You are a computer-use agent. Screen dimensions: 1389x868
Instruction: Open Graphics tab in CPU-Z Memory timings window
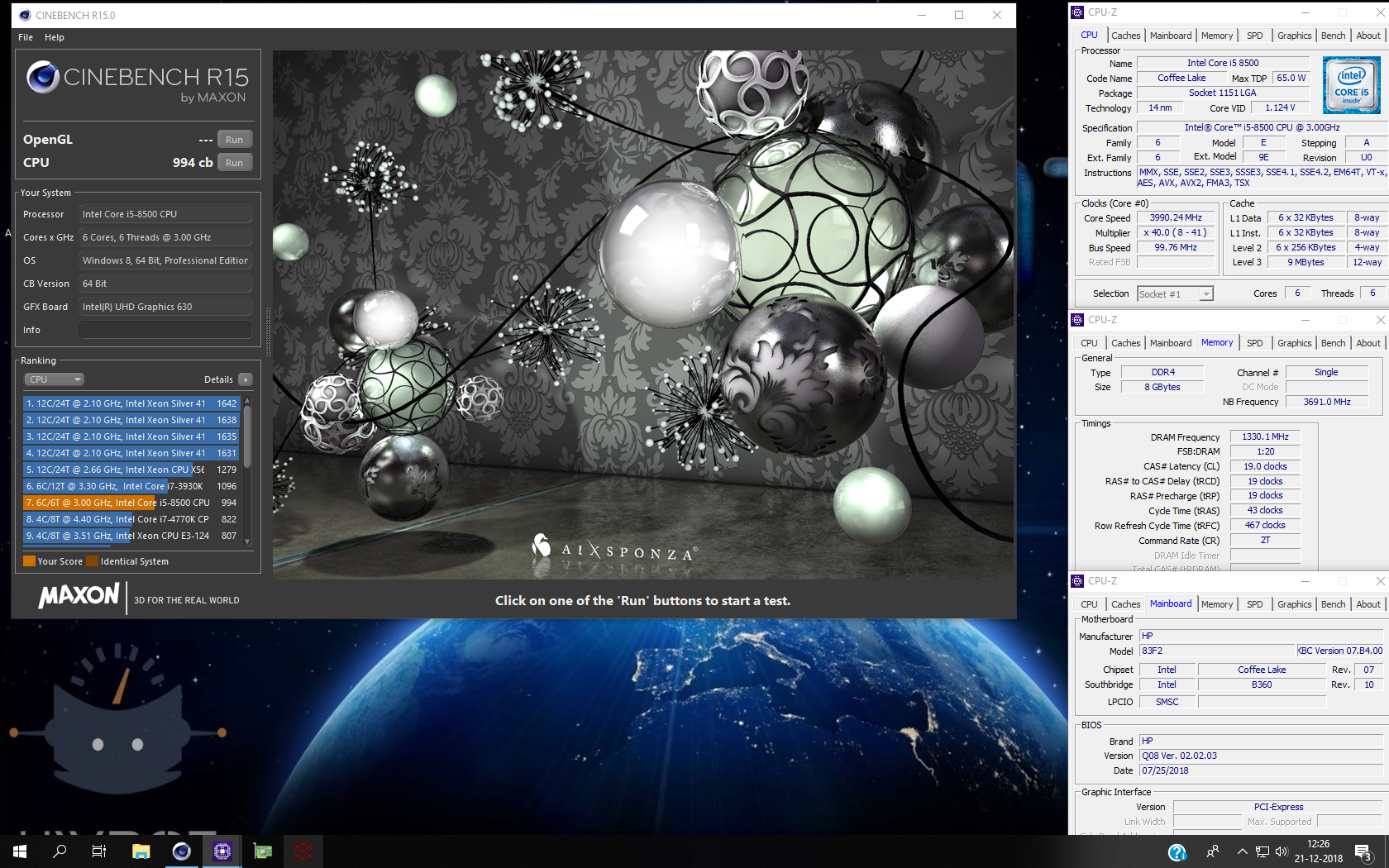pyautogui.click(x=1294, y=343)
